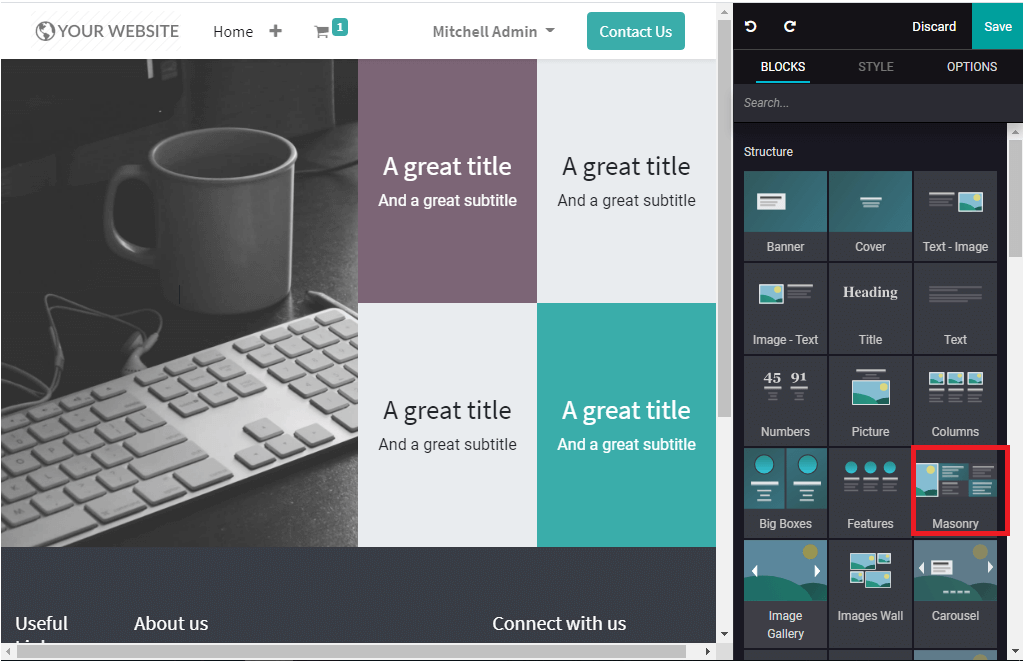1024x662 pixels.
Task: Click the page vertical scrollbar thumb
Action: [724, 219]
